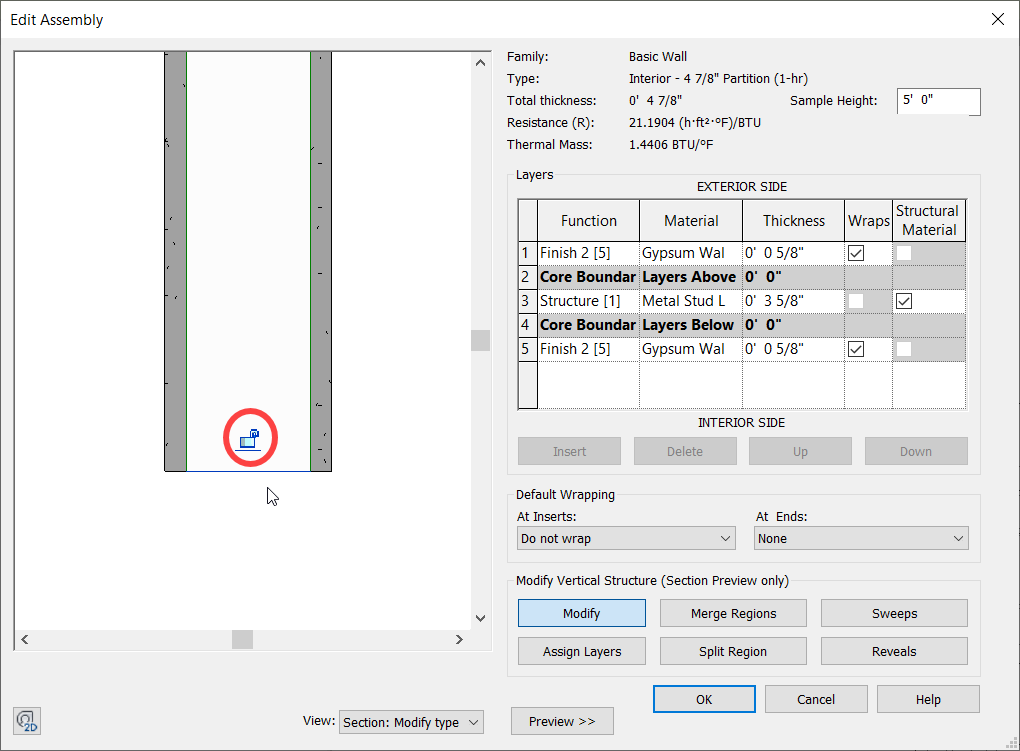The height and width of the screenshot is (751, 1020).
Task: Click 'Gypsum Wal' material in row 5
Action: 691,349
